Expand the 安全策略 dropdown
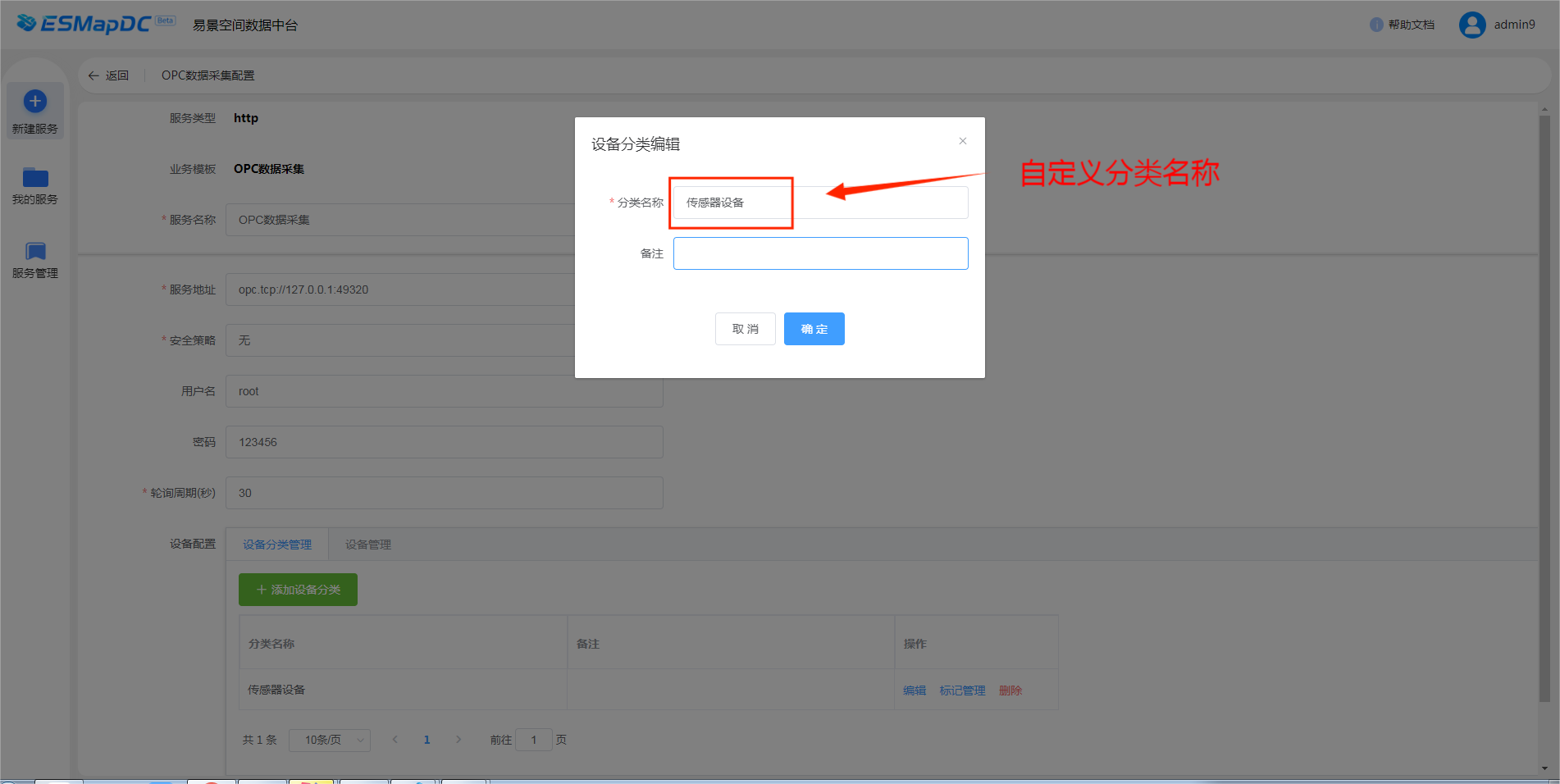 (402, 340)
